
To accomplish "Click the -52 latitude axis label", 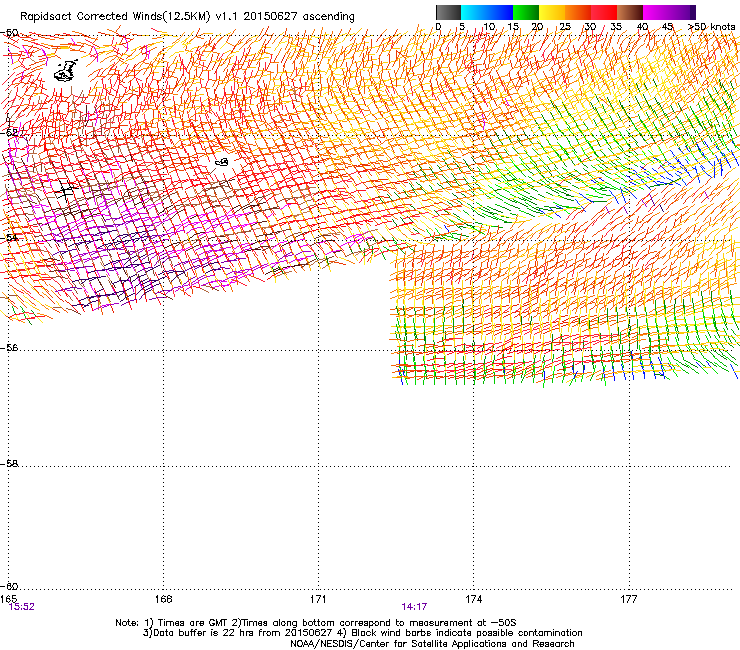I will tap(9, 133).
